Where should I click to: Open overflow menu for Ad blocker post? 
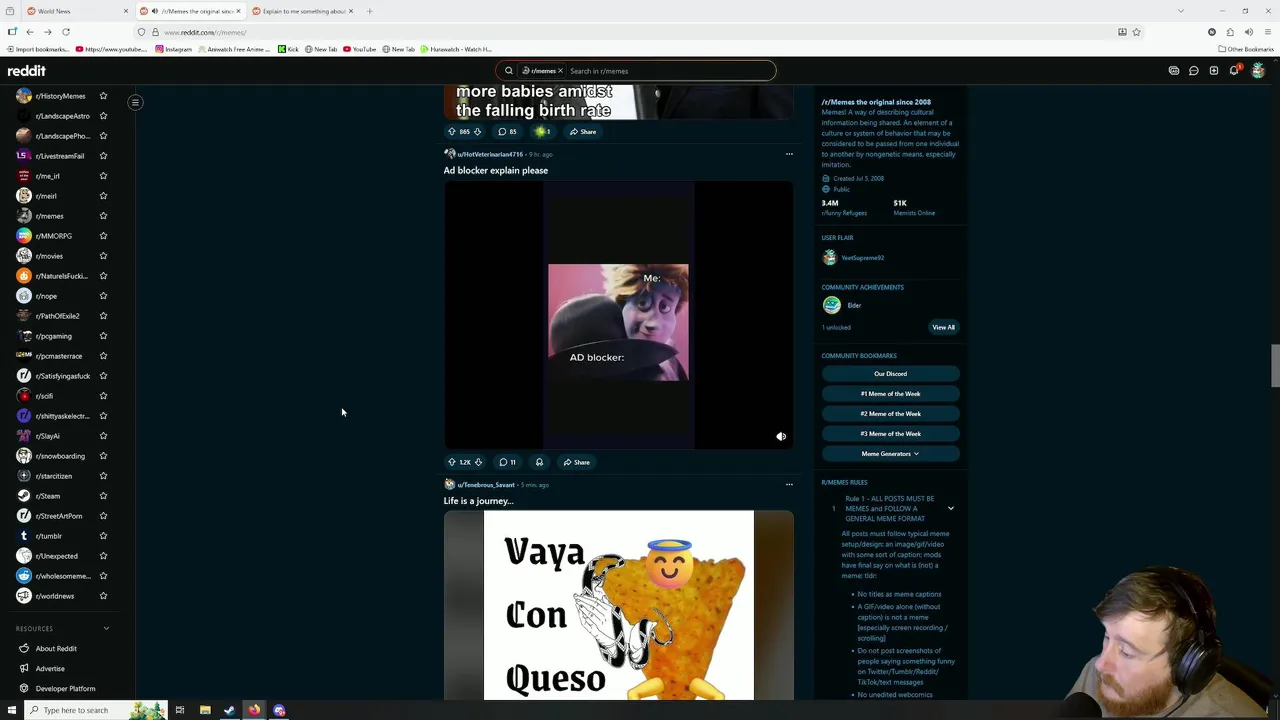coord(789,154)
